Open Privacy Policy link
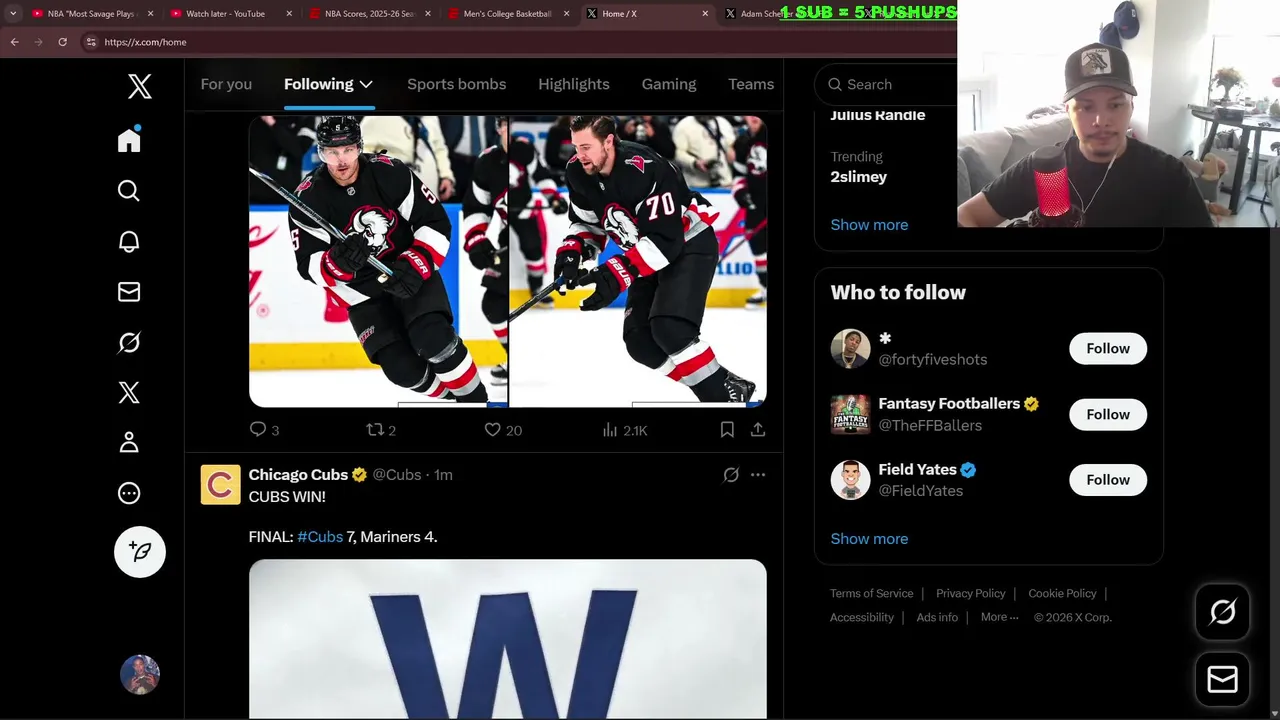 pos(971,593)
